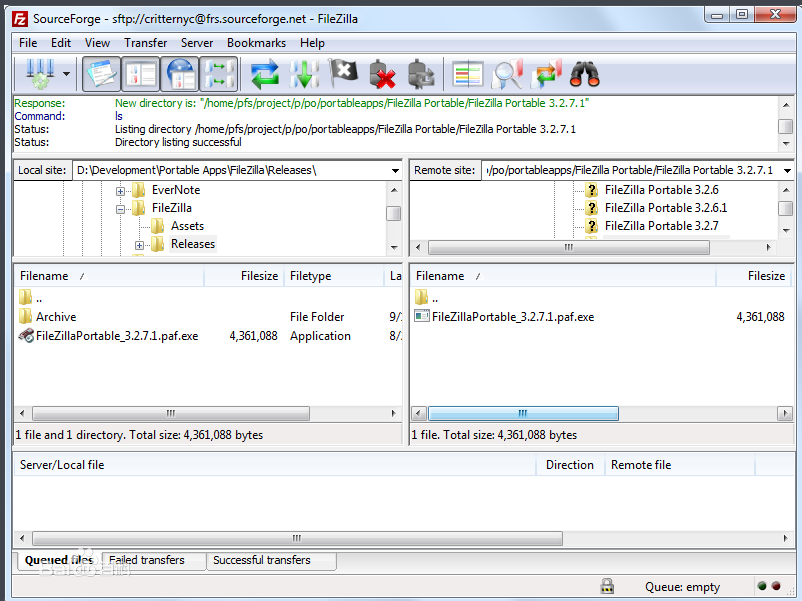Open Site Manager dropdown arrow
The image size is (802, 601).
66,74
